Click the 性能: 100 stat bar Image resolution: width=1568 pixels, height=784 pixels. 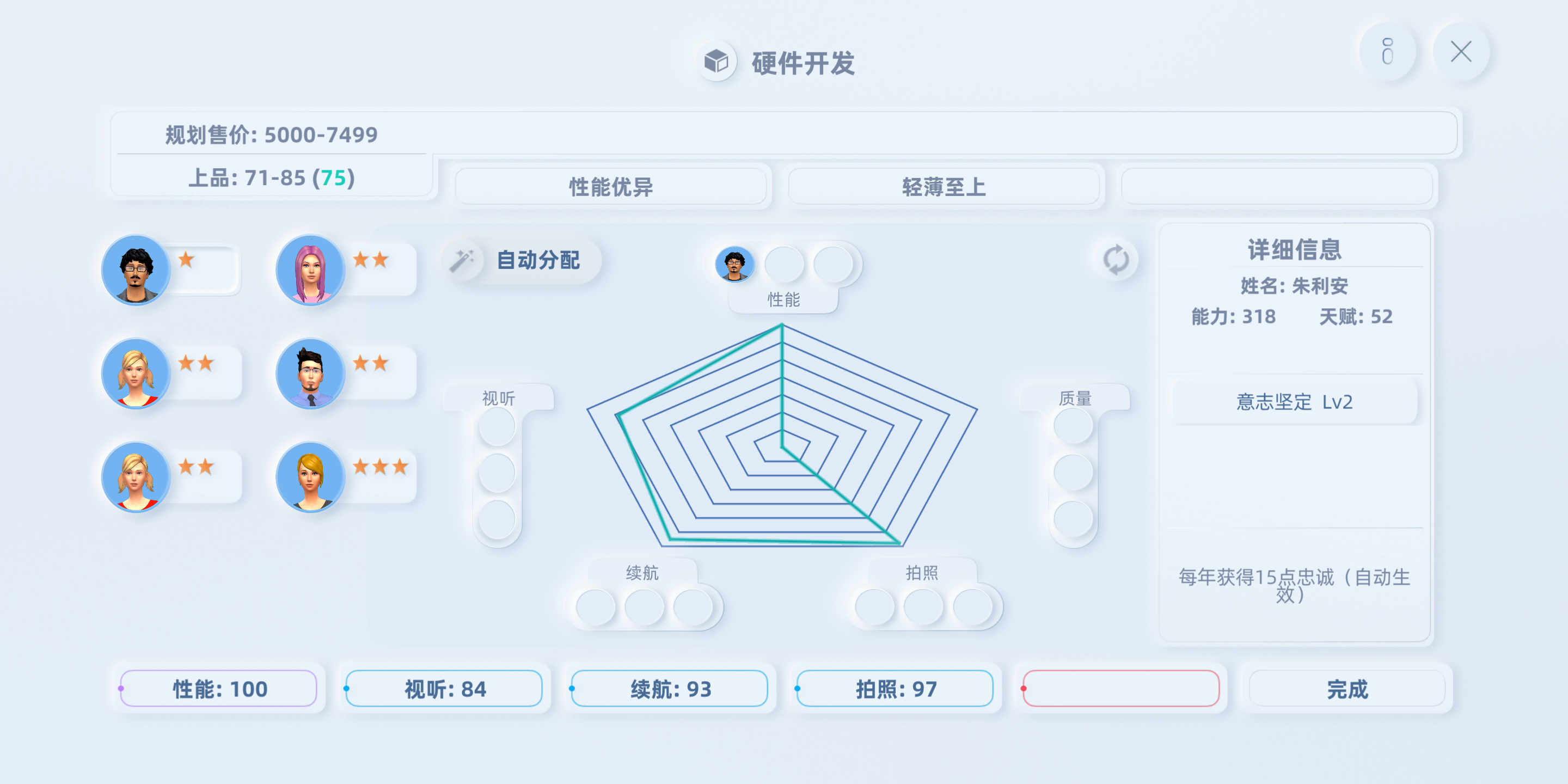(x=218, y=688)
